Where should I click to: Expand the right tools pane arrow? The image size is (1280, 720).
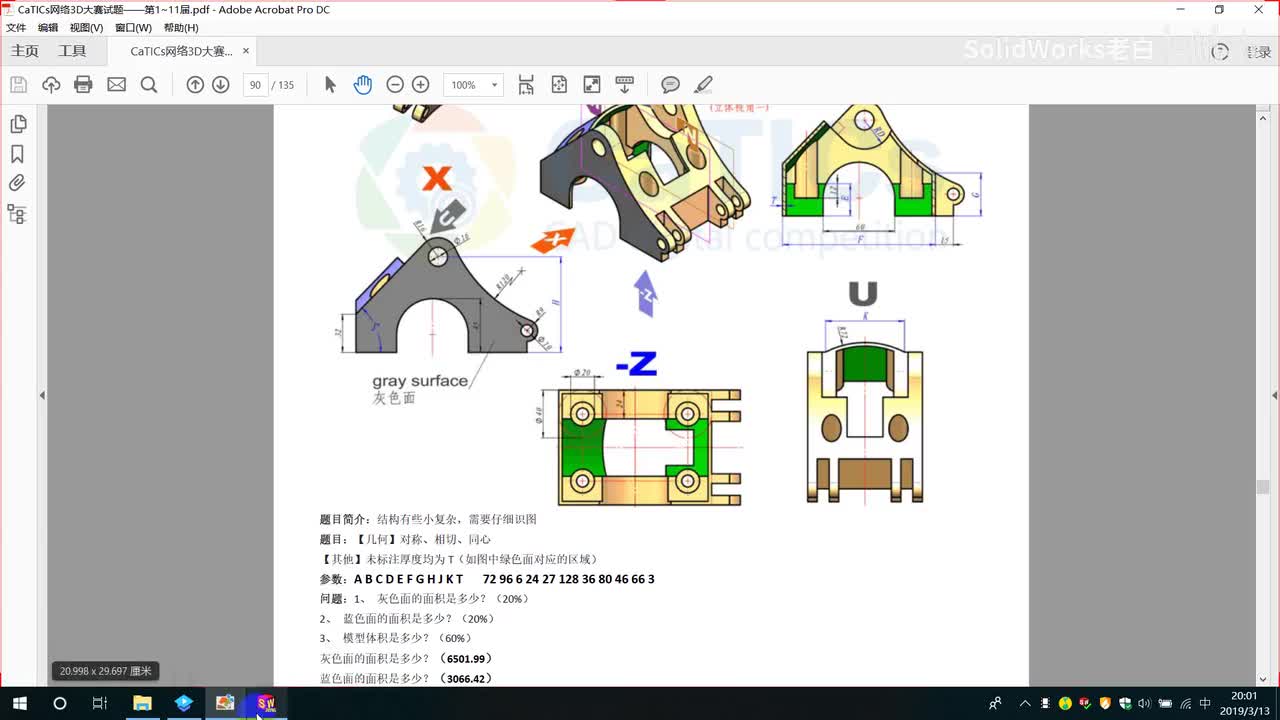pyautogui.click(x=1274, y=396)
